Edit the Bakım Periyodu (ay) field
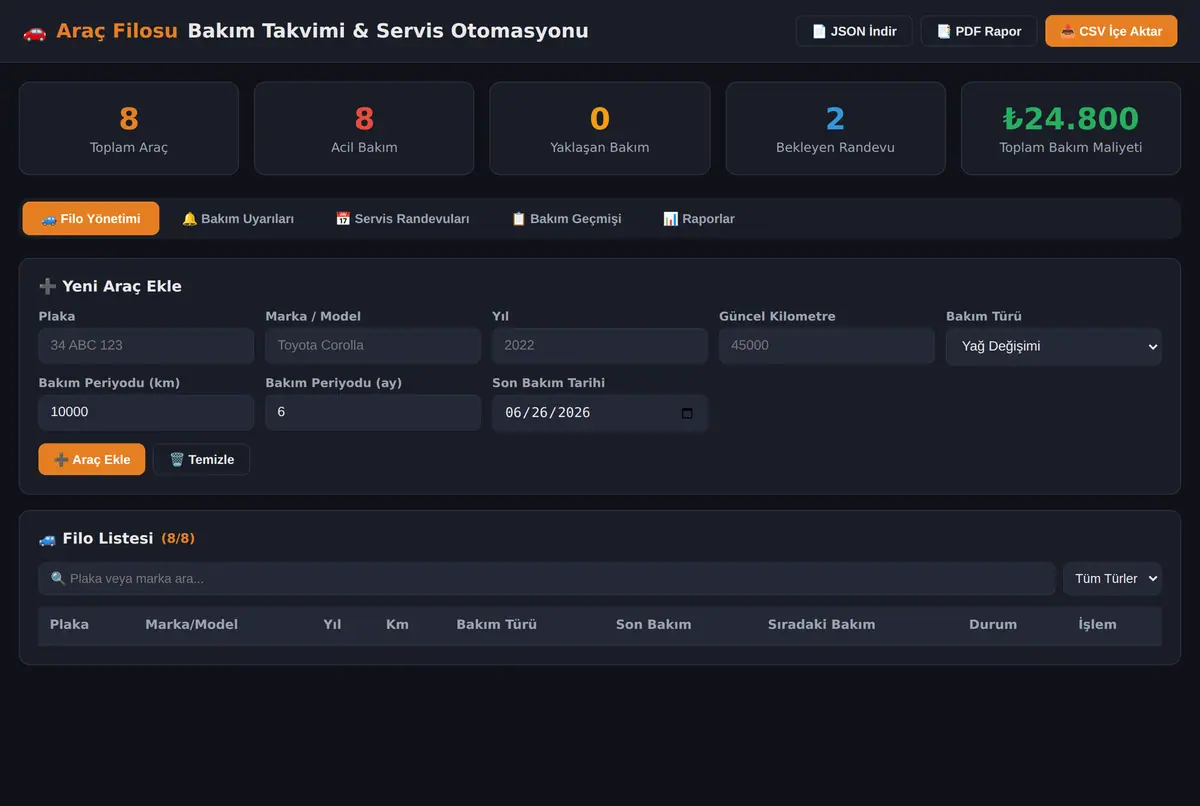Viewport: 1200px width, 806px height. (x=373, y=412)
